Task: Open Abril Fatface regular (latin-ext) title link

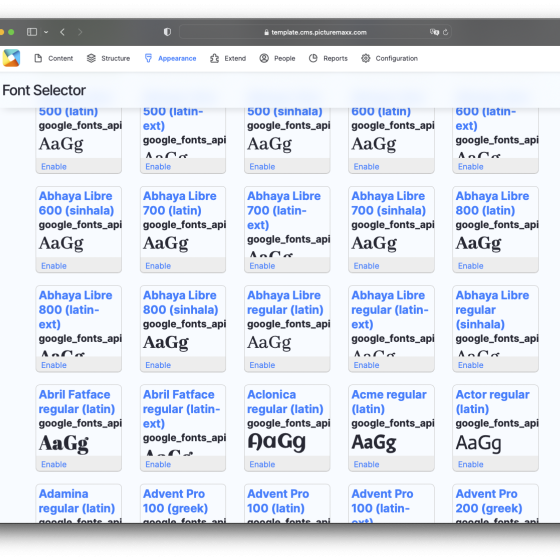Action: (181, 409)
